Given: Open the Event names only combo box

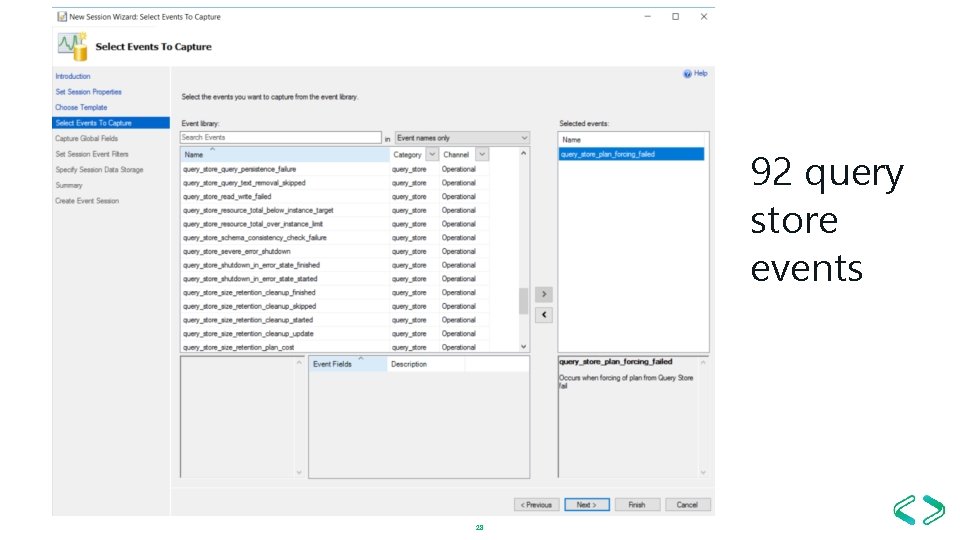Looking at the screenshot, I should click(462, 138).
